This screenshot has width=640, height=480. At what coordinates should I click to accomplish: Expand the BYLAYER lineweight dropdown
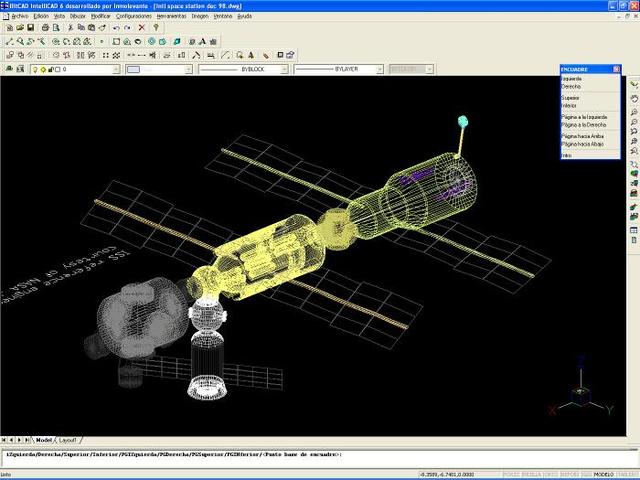tap(380, 70)
